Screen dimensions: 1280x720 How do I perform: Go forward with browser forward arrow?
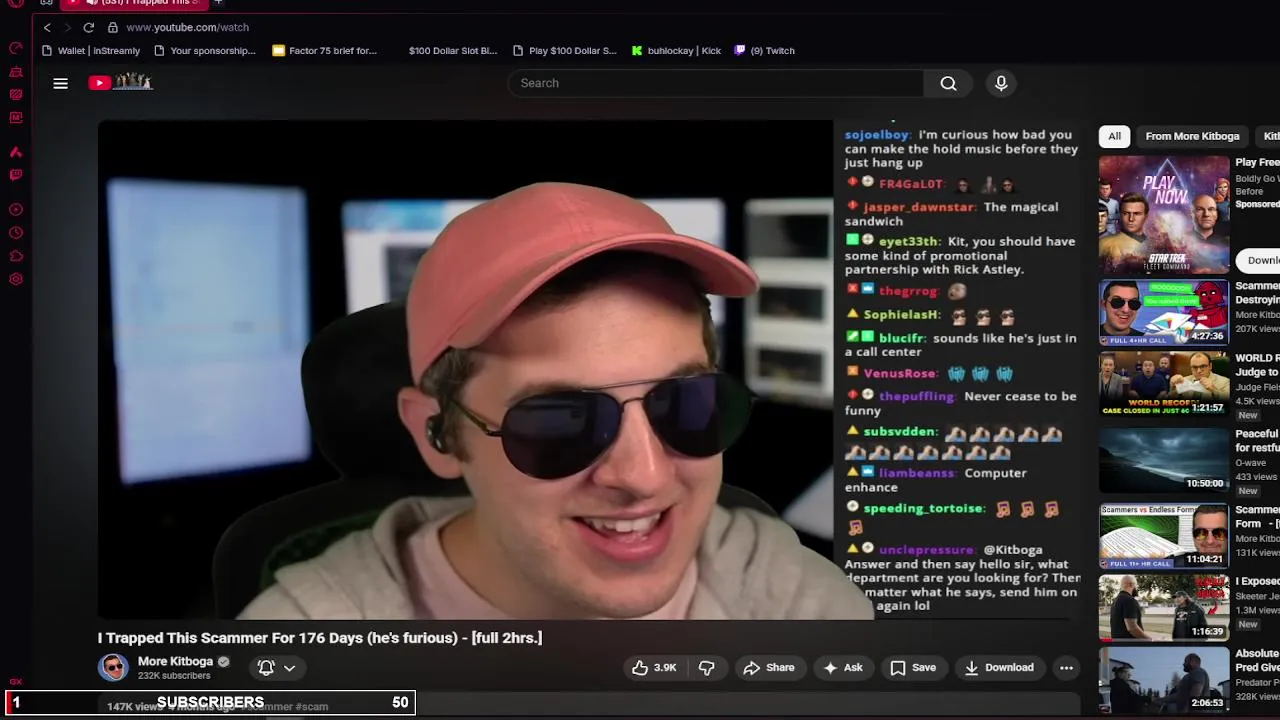67,27
